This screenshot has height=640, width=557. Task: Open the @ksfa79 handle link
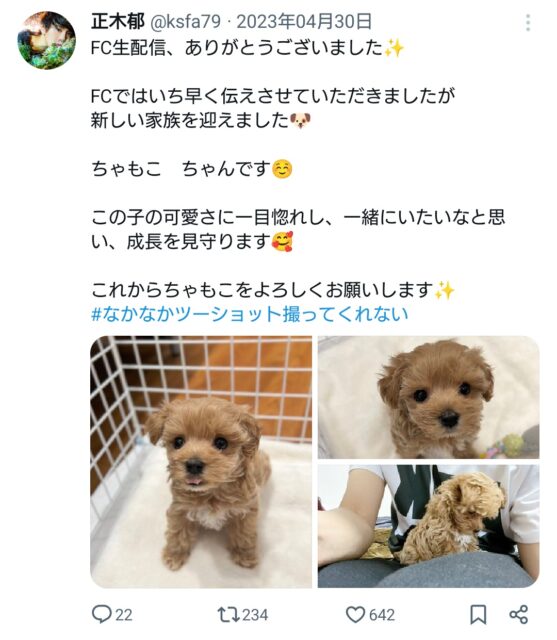[186, 21]
